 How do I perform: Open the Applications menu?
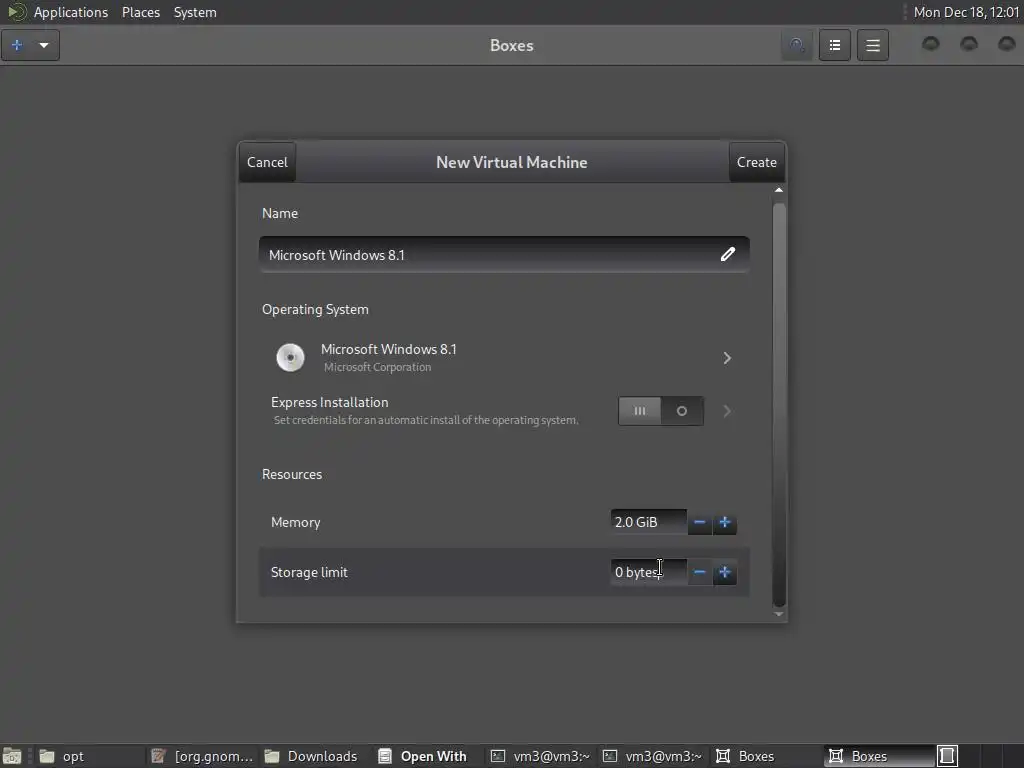(x=71, y=12)
